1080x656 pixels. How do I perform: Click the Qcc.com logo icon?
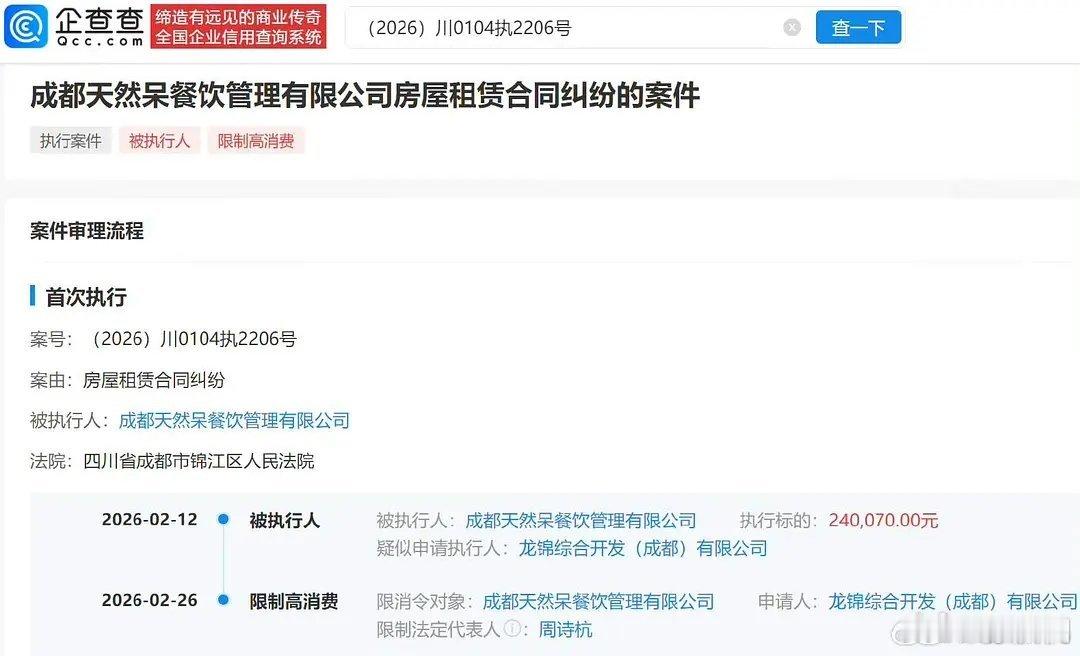pos(26,26)
